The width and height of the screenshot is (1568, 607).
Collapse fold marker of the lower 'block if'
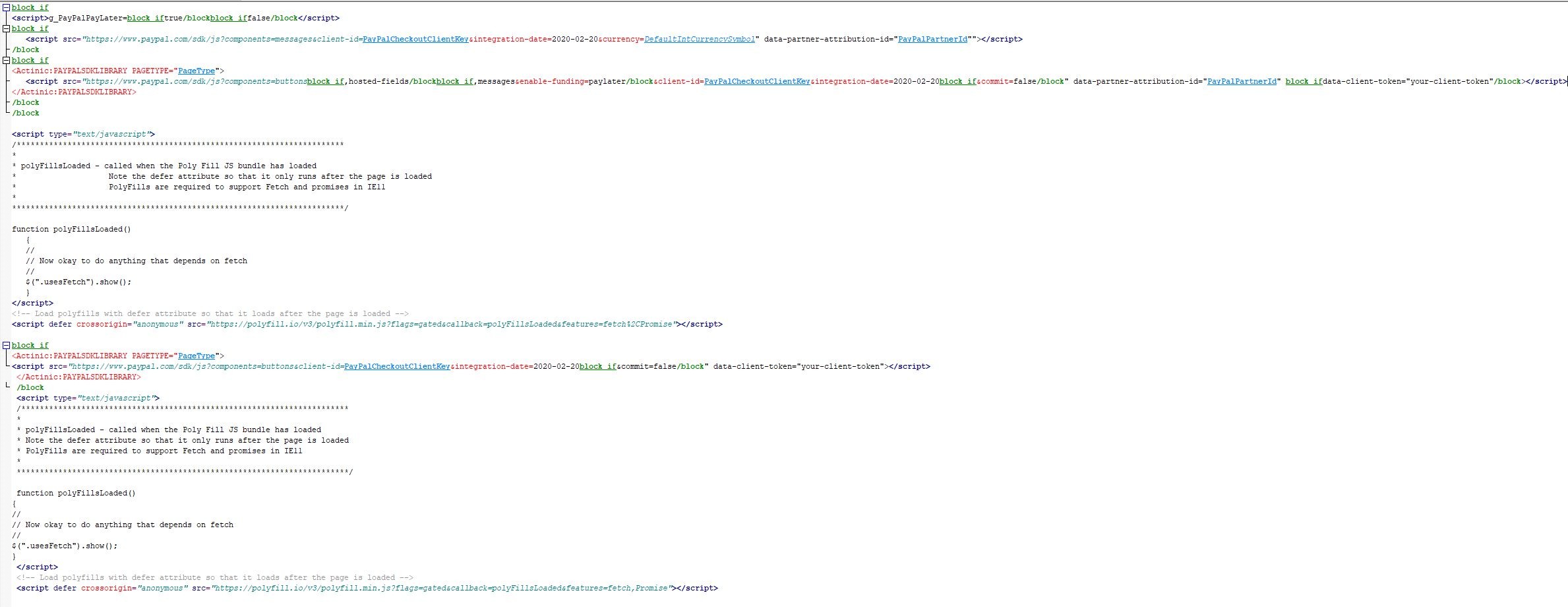pyautogui.click(x=6, y=346)
